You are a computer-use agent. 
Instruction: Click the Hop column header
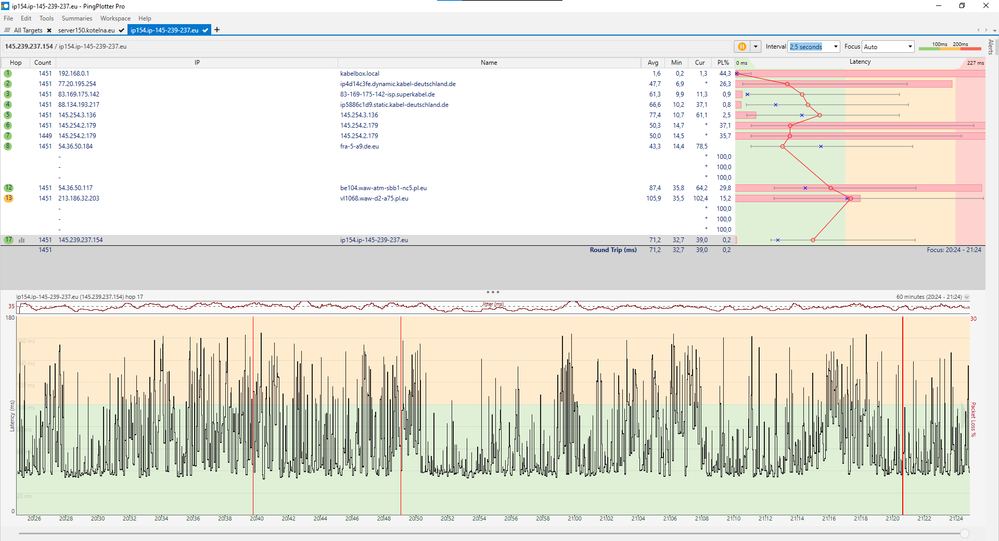coord(16,62)
